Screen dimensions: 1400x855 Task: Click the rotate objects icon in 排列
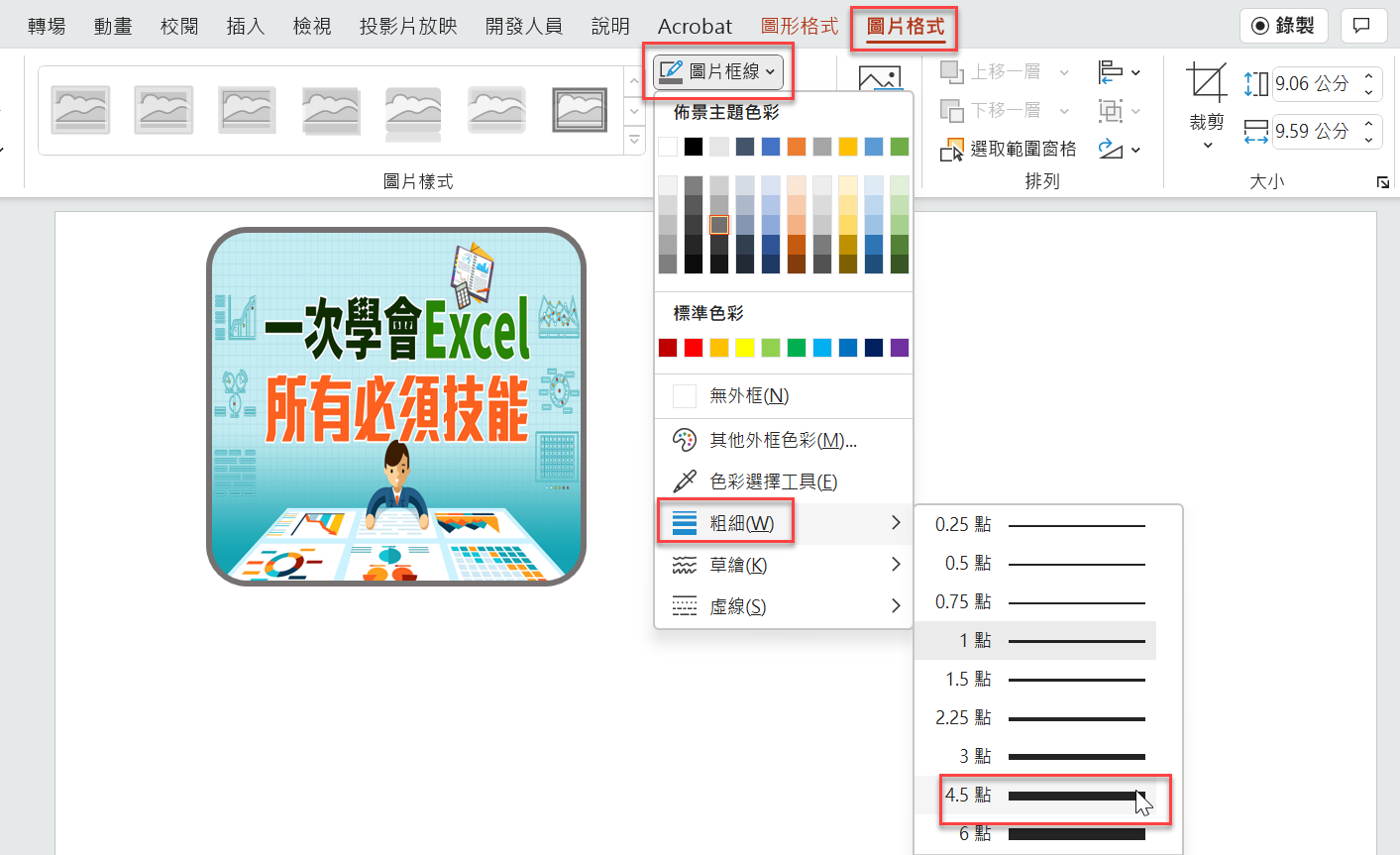[1110, 149]
